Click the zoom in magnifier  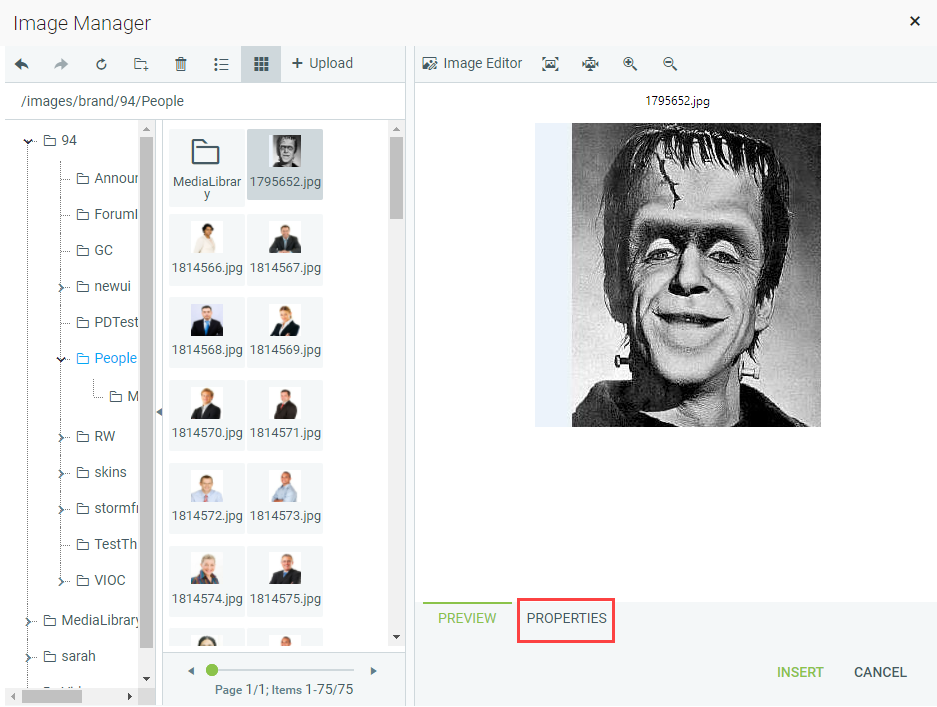(x=630, y=64)
